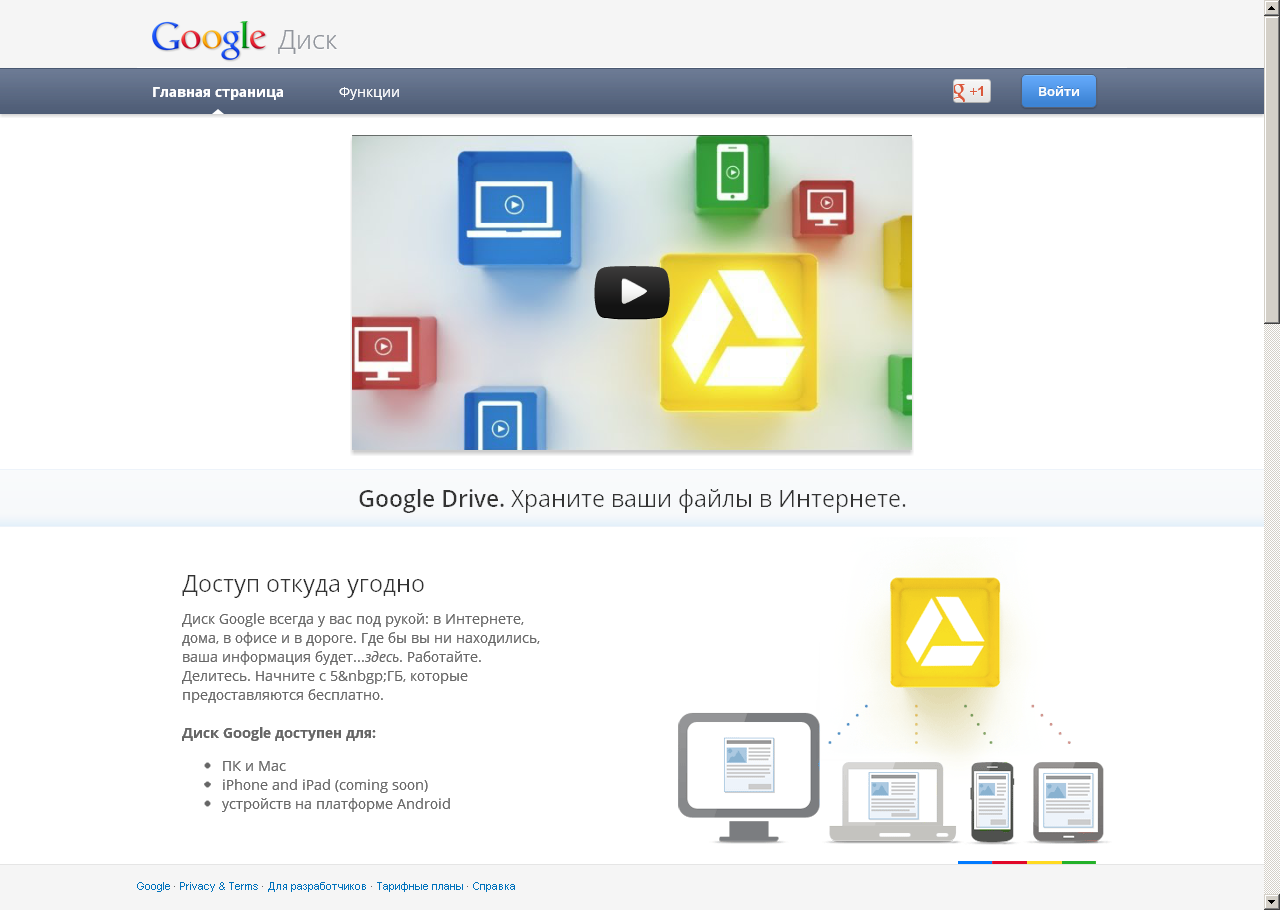Open the Главная страница tab

click(218, 92)
